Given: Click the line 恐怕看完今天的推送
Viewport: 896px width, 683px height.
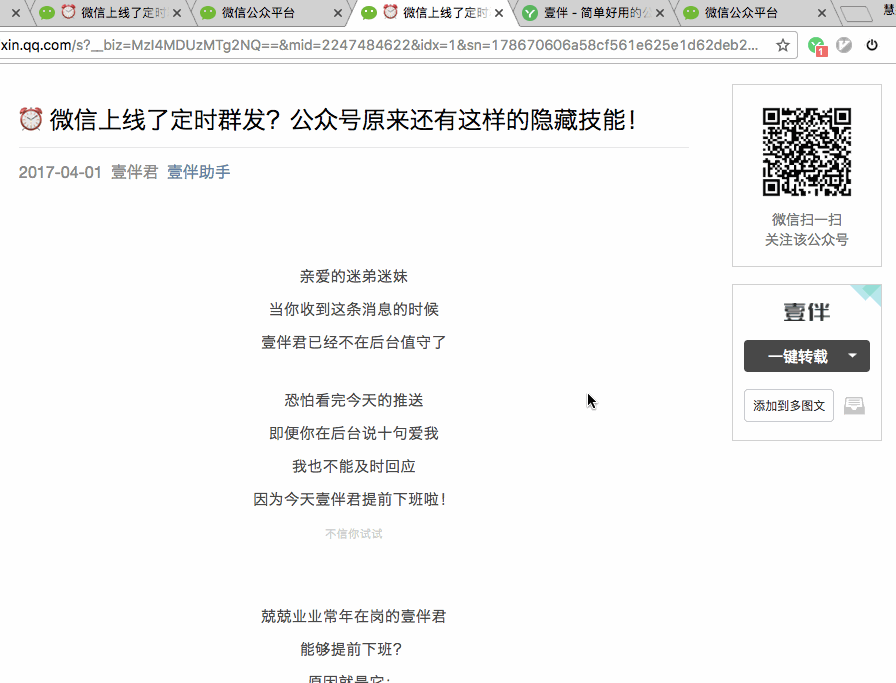Looking at the screenshot, I should (x=354, y=401).
